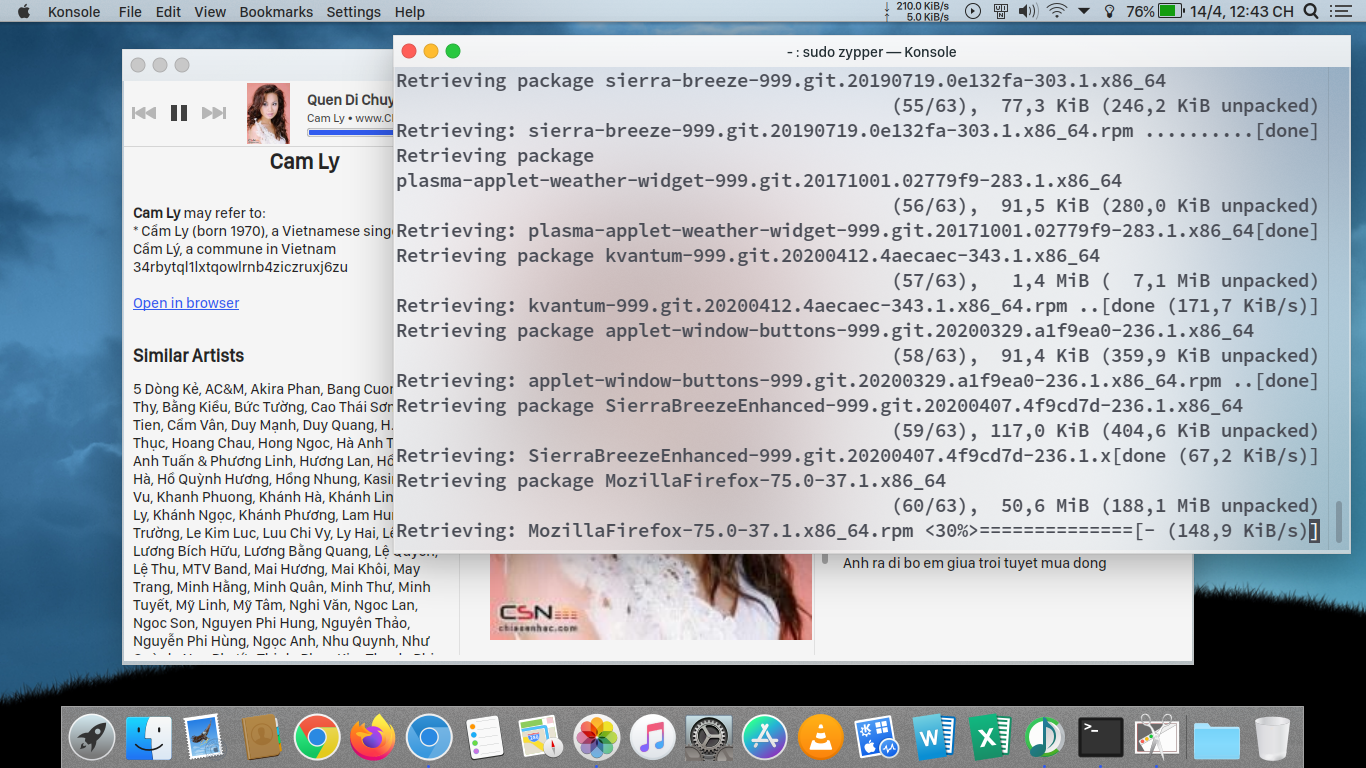
Task: Launch VLC media player from dock
Action: [x=822, y=738]
